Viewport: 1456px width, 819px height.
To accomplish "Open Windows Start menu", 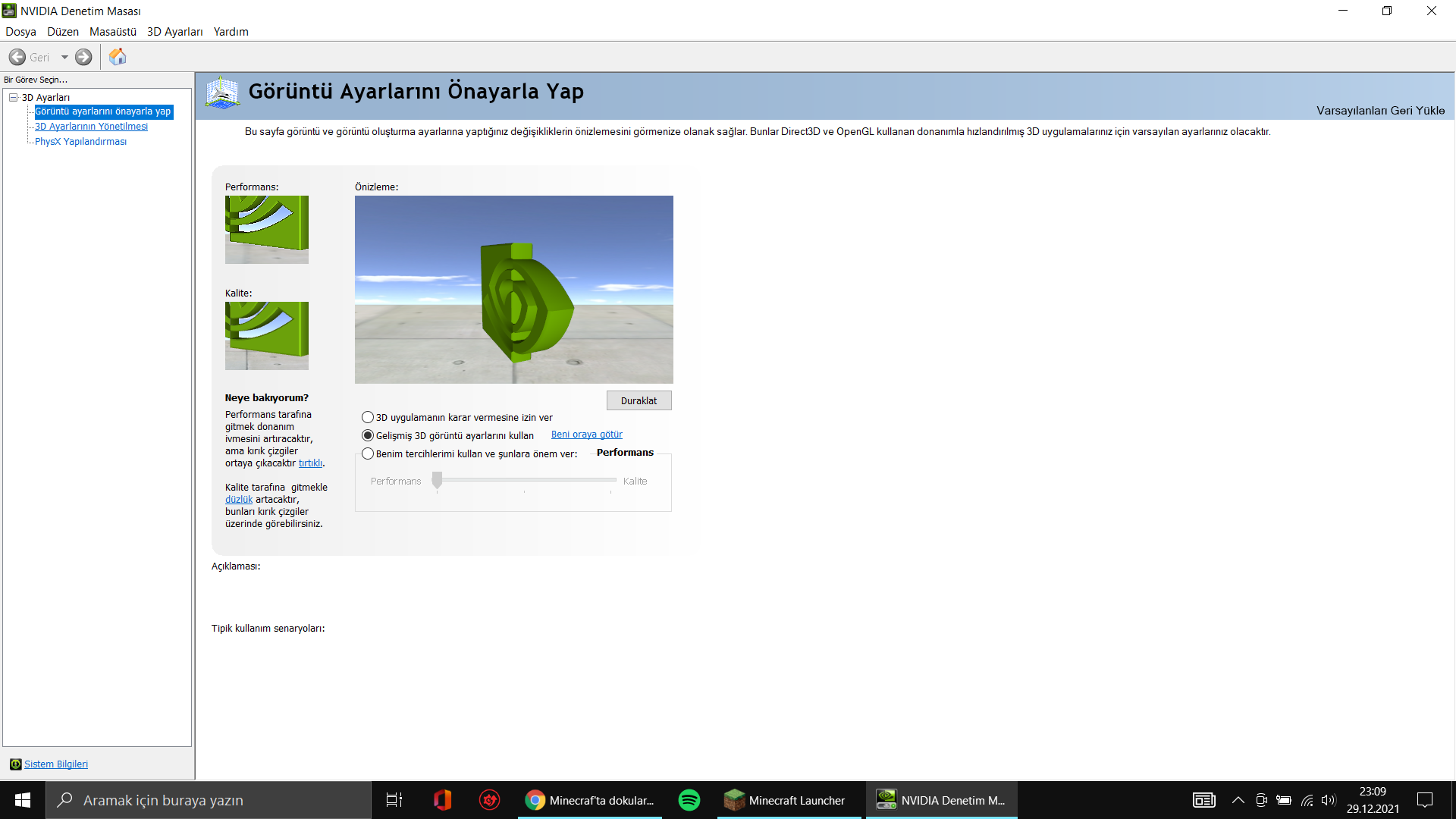I will (x=23, y=800).
